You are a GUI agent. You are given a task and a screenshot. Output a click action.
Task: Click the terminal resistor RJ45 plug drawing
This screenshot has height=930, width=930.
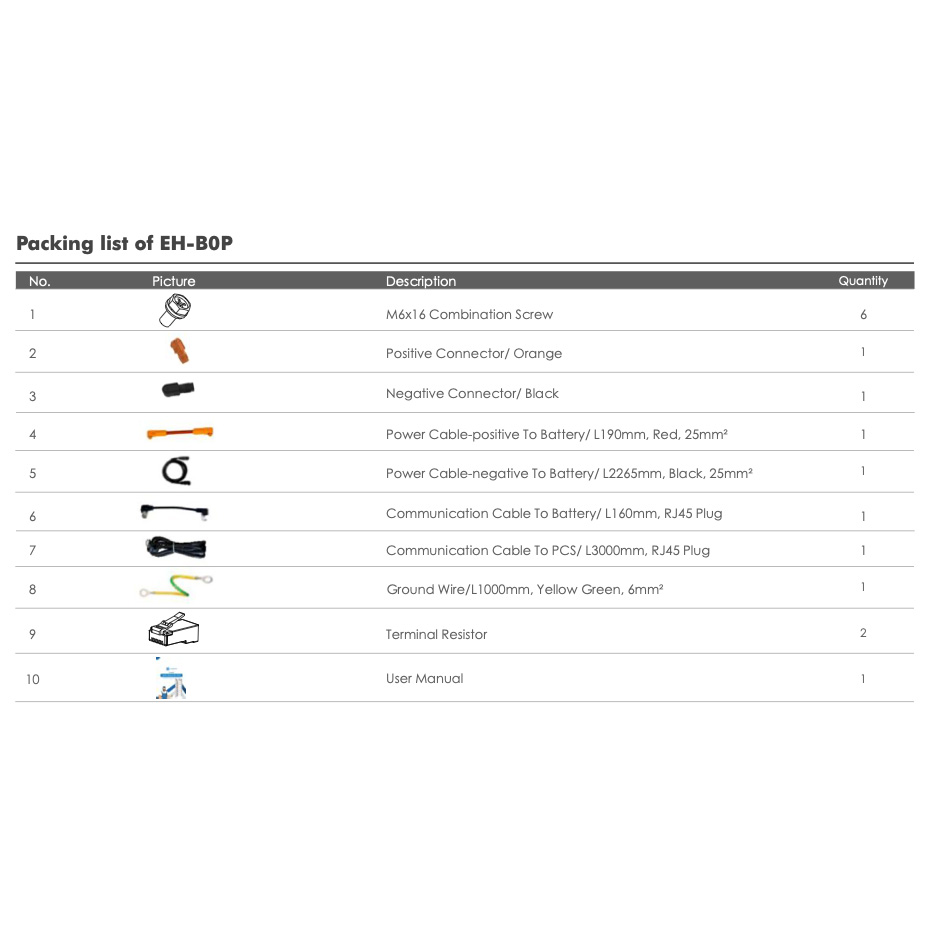pyautogui.click(x=173, y=629)
